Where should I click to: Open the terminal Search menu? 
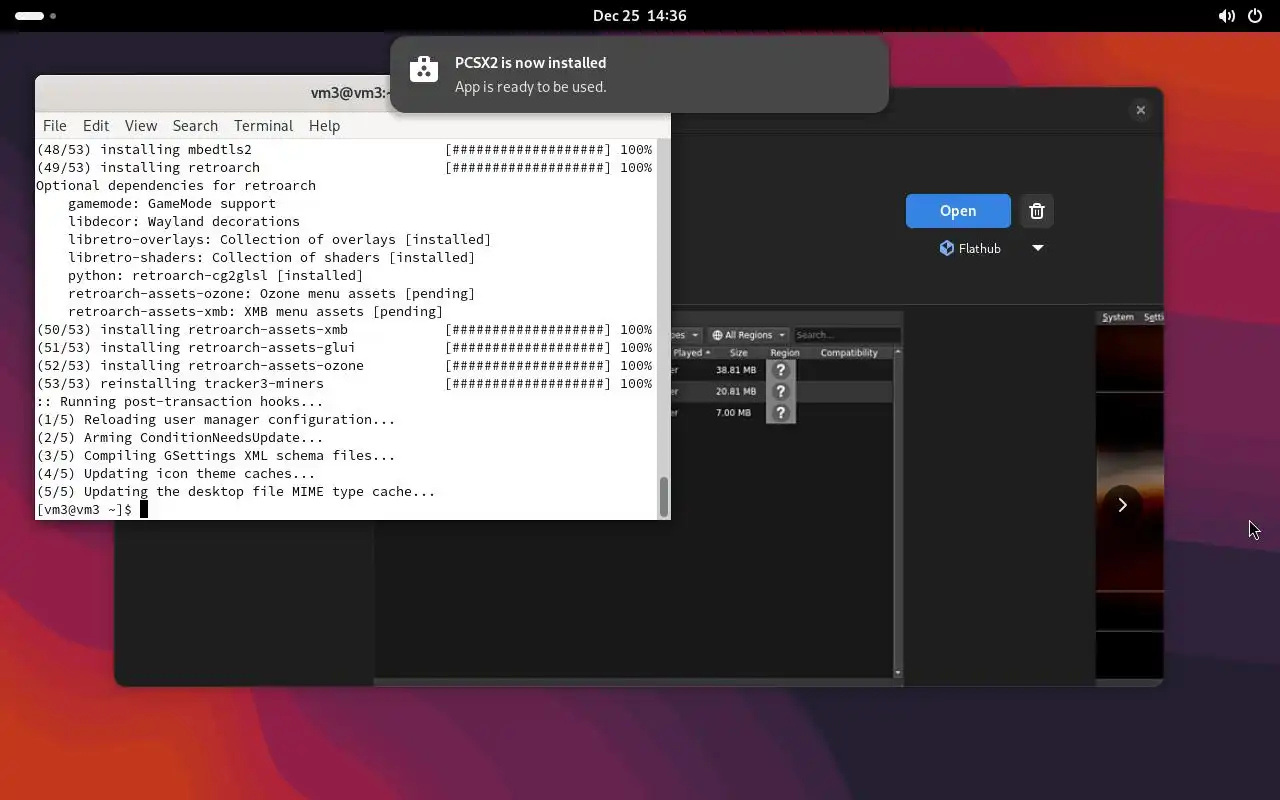[195, 125]
